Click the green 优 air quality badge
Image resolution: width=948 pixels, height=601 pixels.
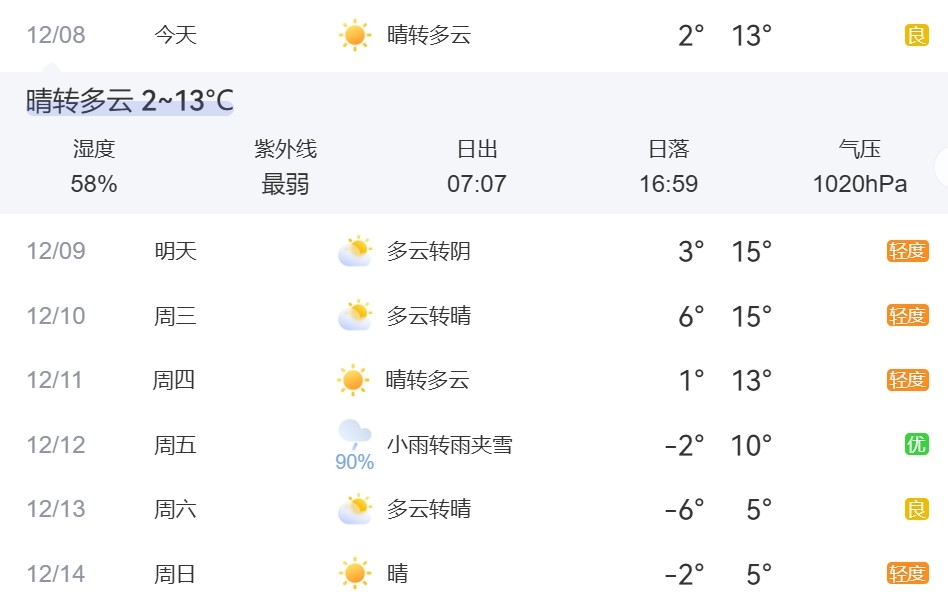click(x=916, y=445)
